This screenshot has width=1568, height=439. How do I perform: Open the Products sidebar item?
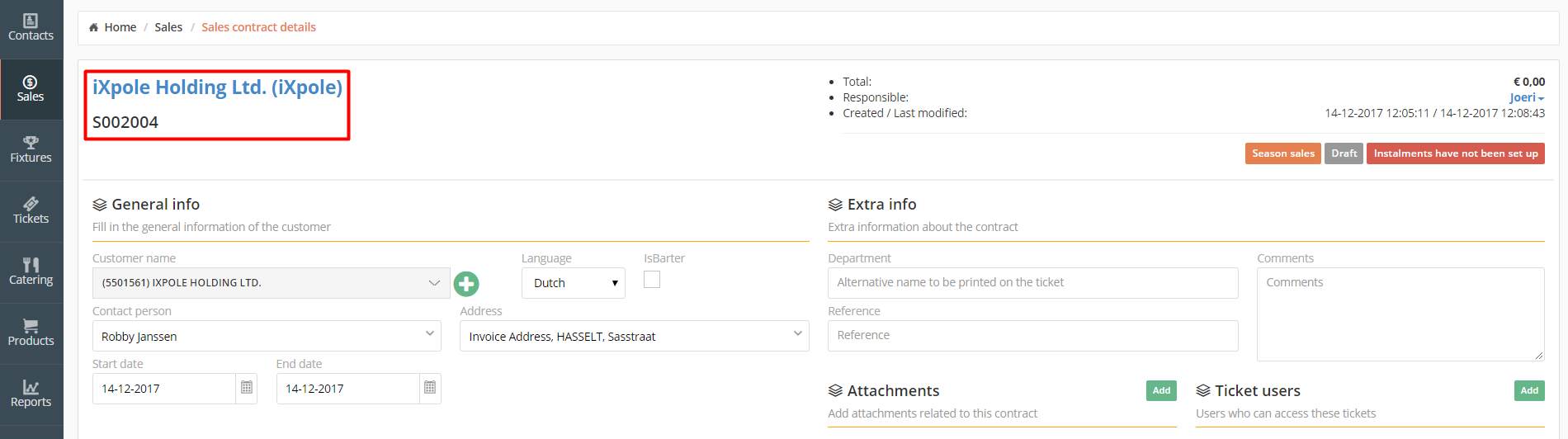click(31, 333)
